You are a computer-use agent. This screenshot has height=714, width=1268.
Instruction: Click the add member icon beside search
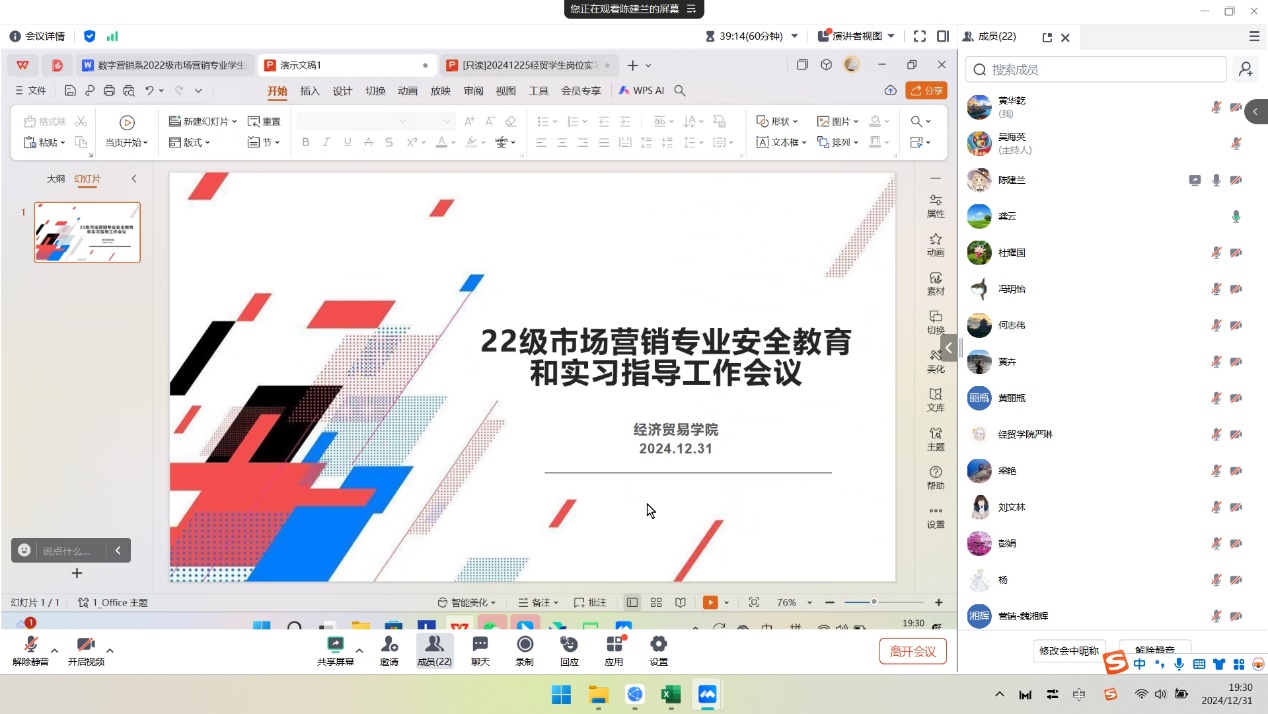pyautogui.click(x=1245, y=69)
